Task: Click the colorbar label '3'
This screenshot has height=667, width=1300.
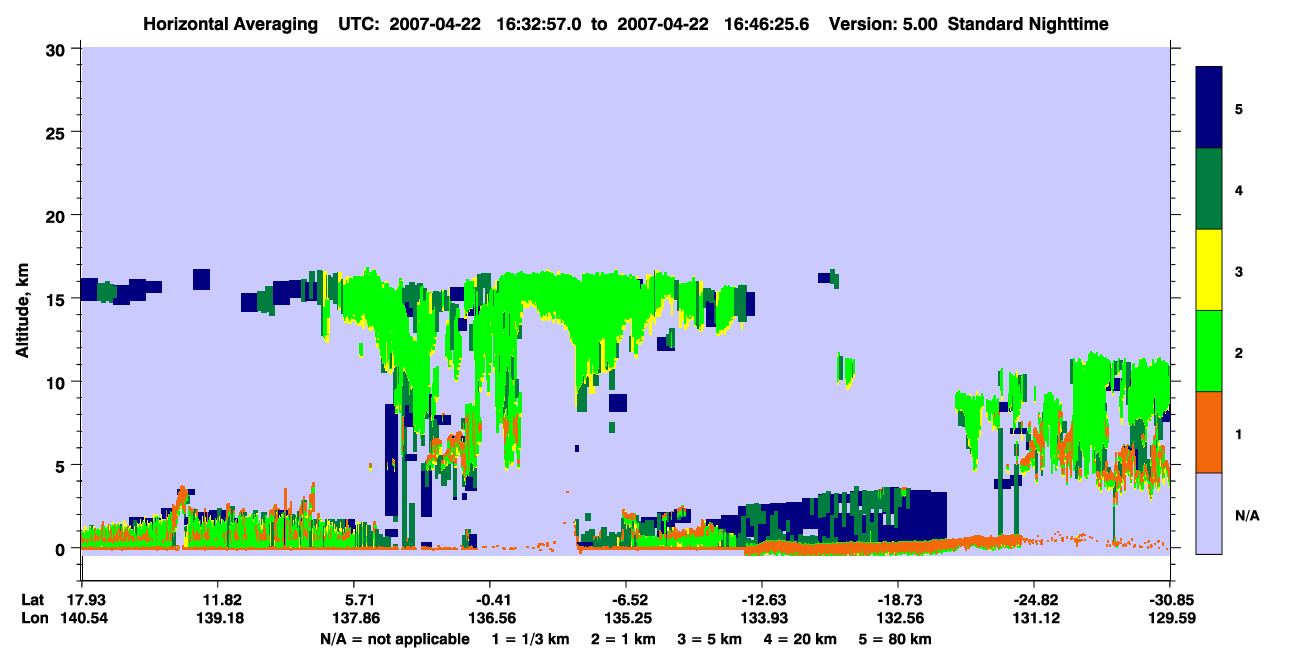Action: click(x=1239, y=271)
